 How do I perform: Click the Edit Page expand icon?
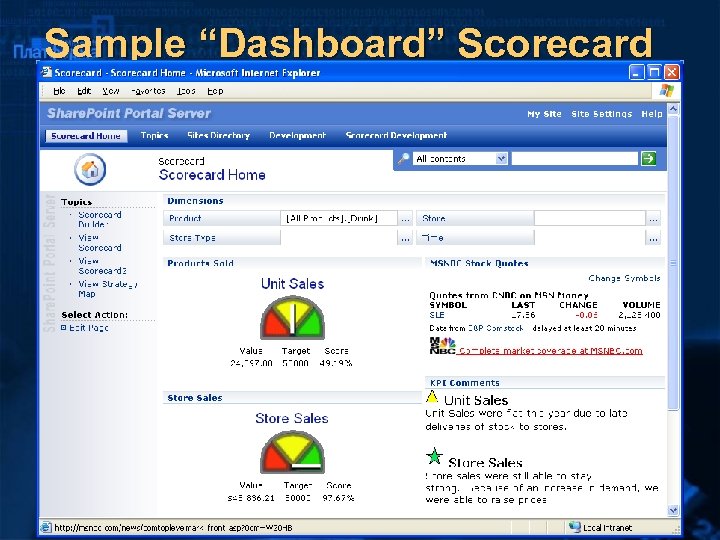point(64,327)
